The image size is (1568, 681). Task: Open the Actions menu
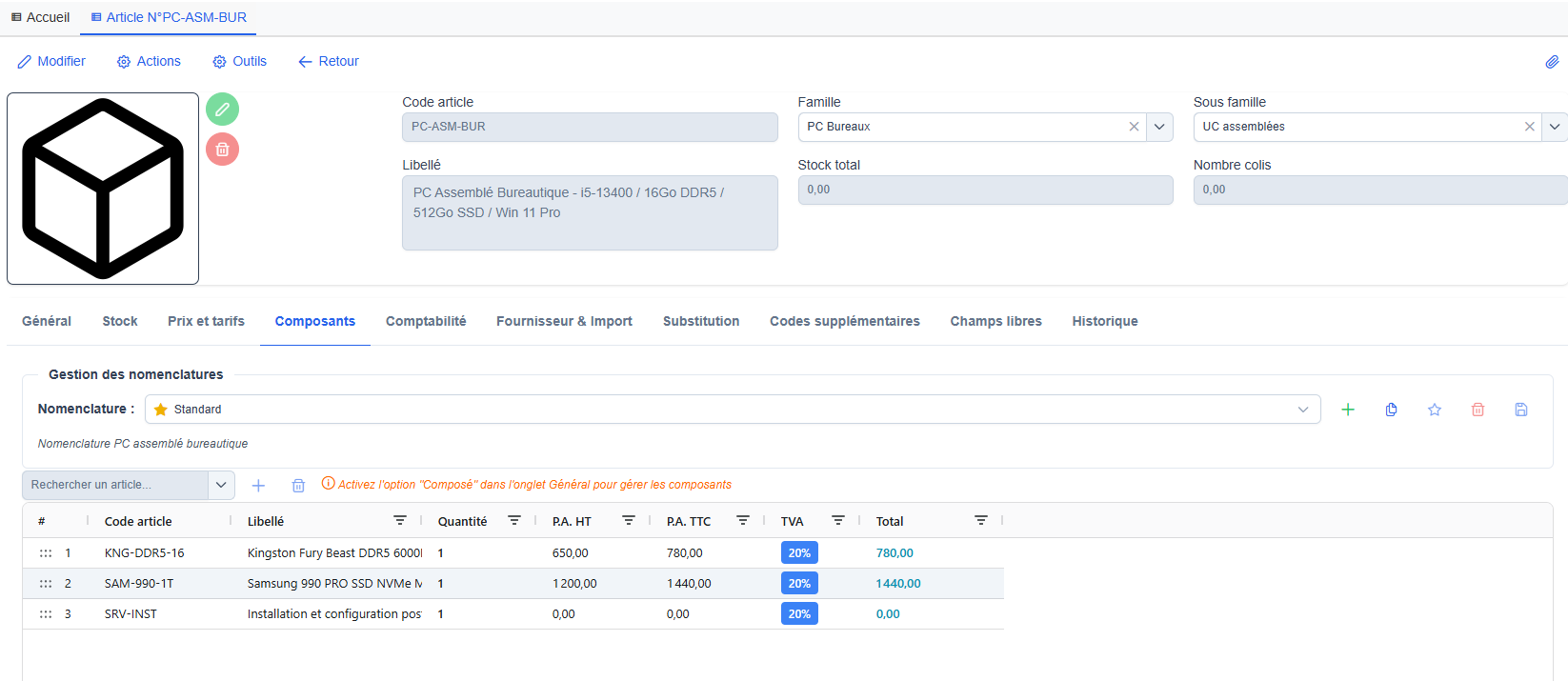click(x=149, y=61)
